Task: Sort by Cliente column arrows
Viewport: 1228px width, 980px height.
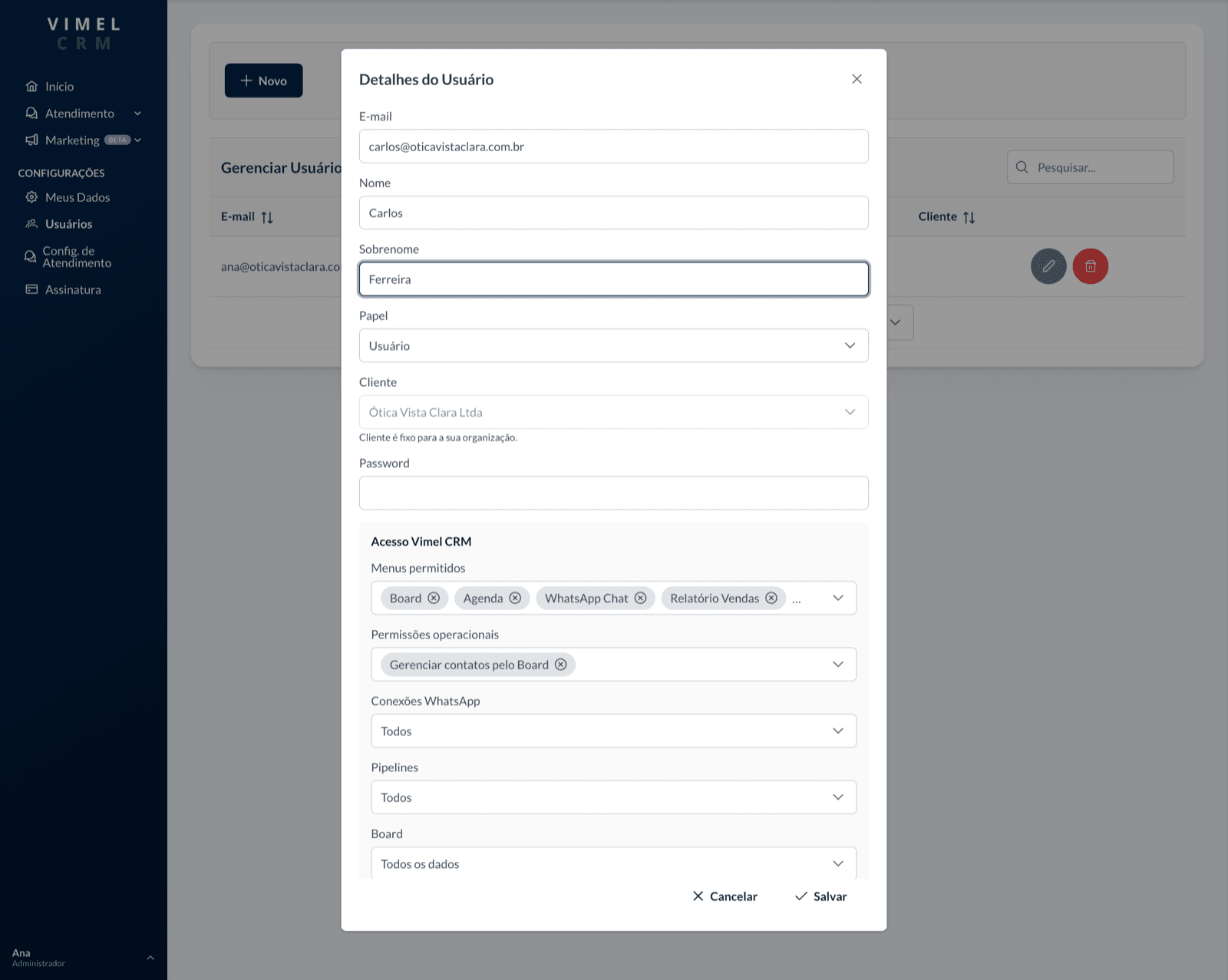Action: coord(969,217)
